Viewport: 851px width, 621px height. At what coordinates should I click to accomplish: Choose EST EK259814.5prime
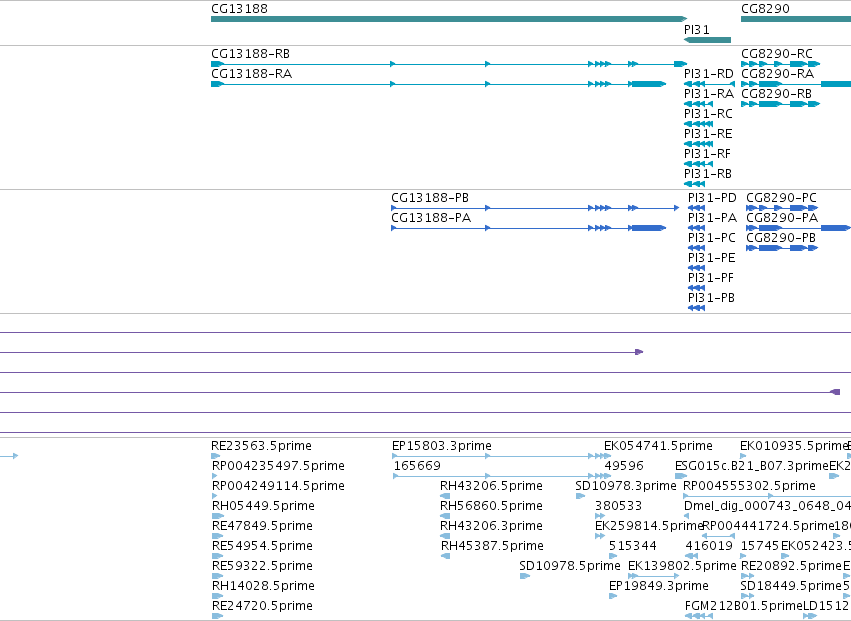649,527
